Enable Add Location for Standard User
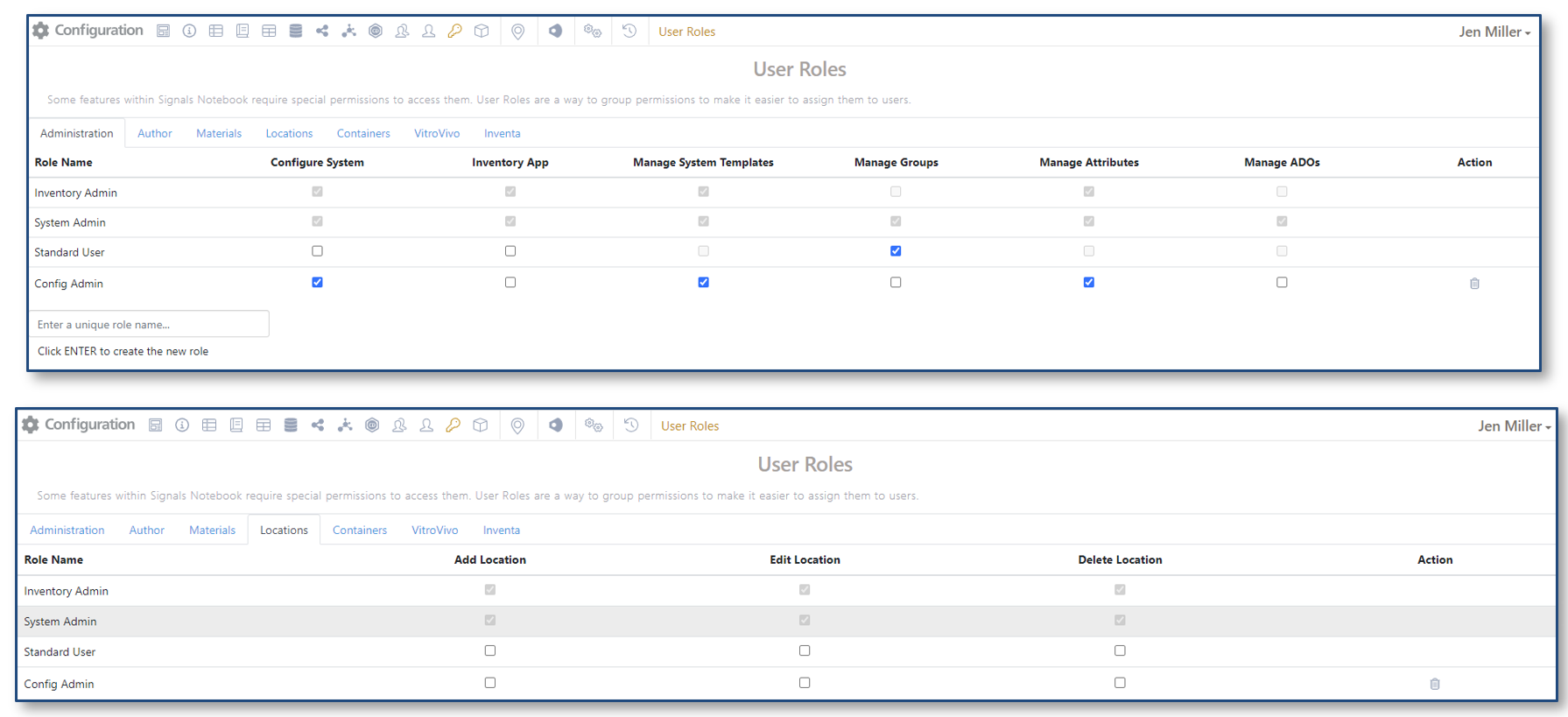This screenshot has width=1568, height=717. click(x=490, y=651)
